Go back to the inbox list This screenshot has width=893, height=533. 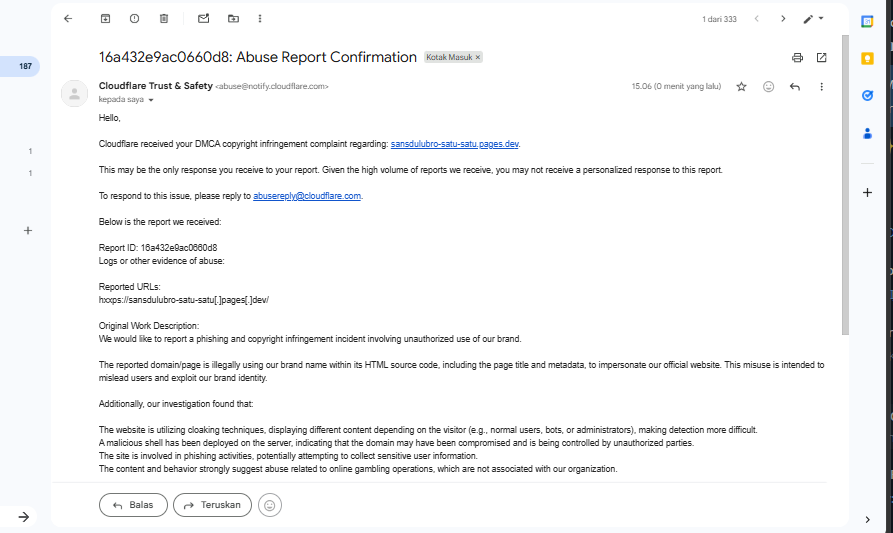coord(68,18)
